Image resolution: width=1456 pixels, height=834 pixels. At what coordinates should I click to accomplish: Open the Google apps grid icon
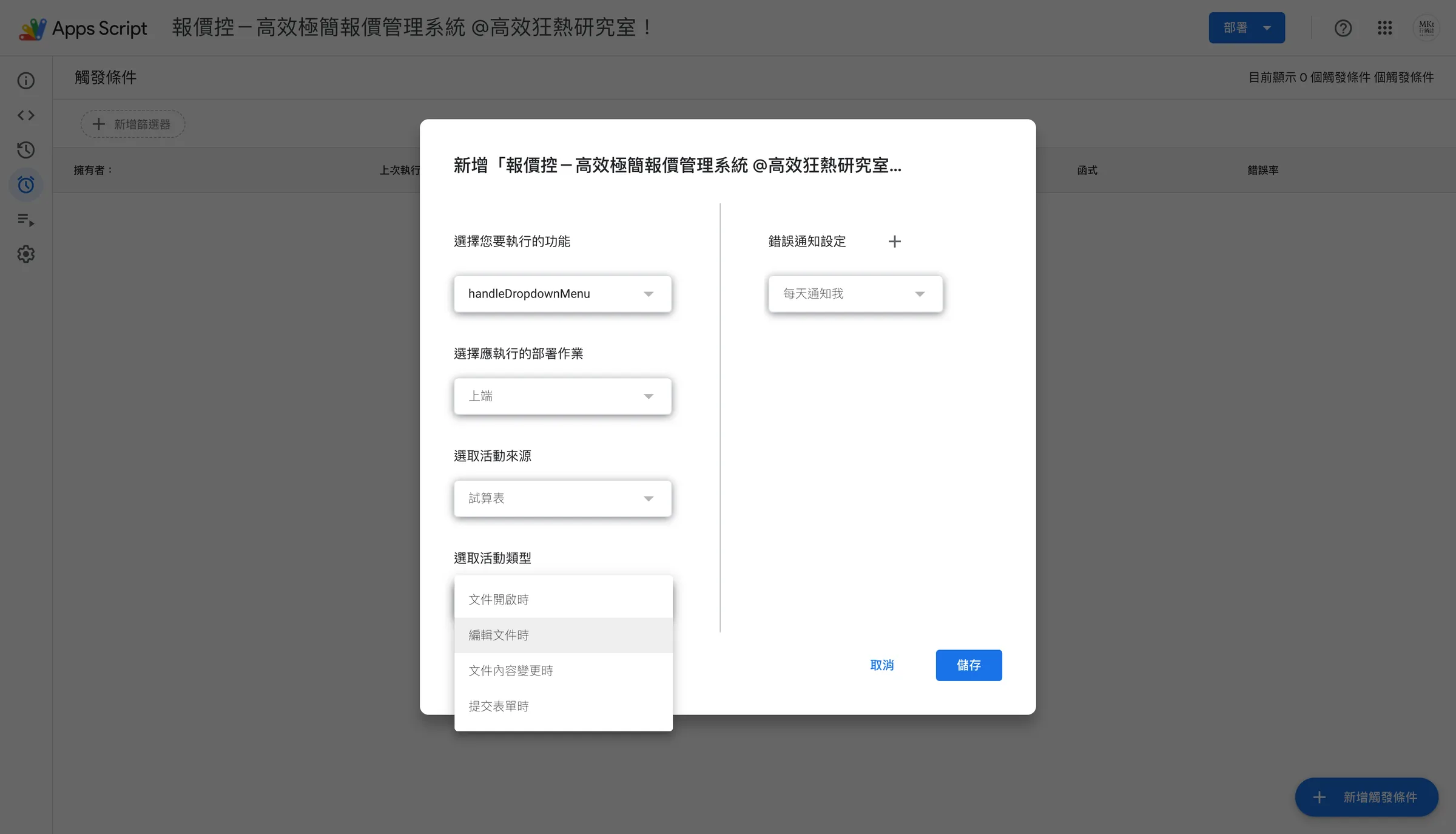click(x=1384, y=28)
